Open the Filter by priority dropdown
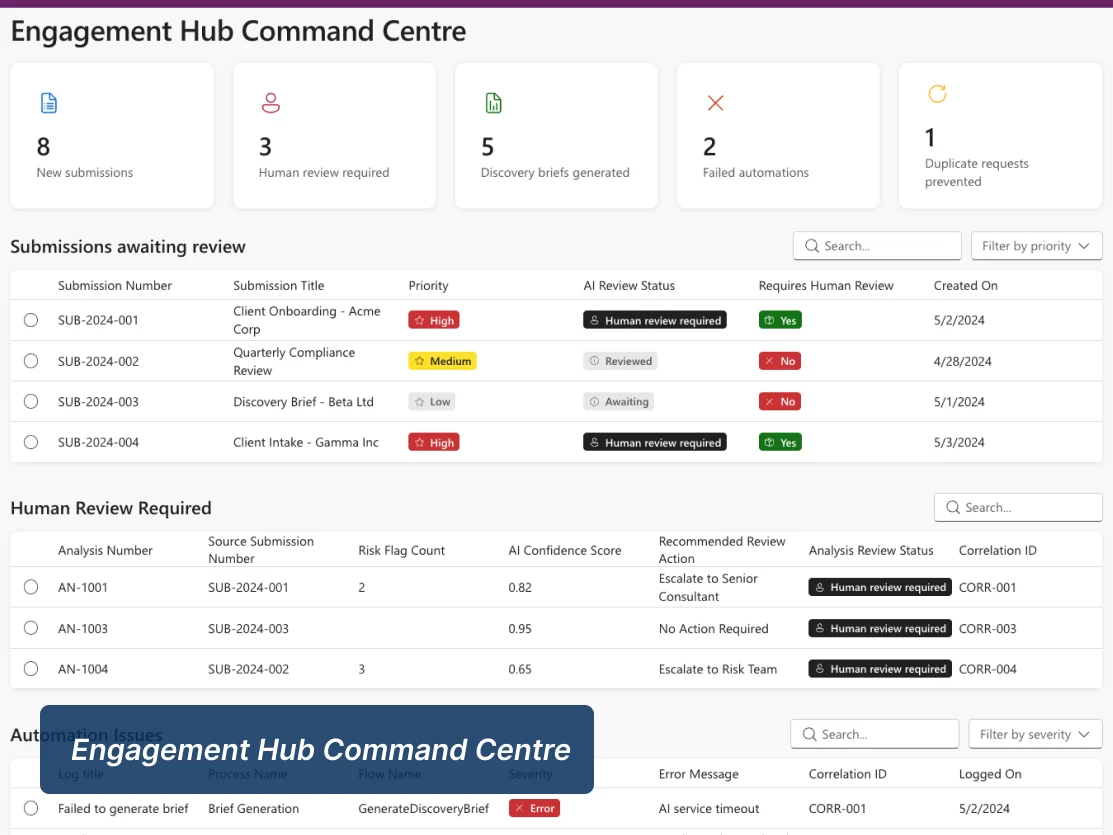The height and width of the screenshot is (835, 1113). point(1036,246)
